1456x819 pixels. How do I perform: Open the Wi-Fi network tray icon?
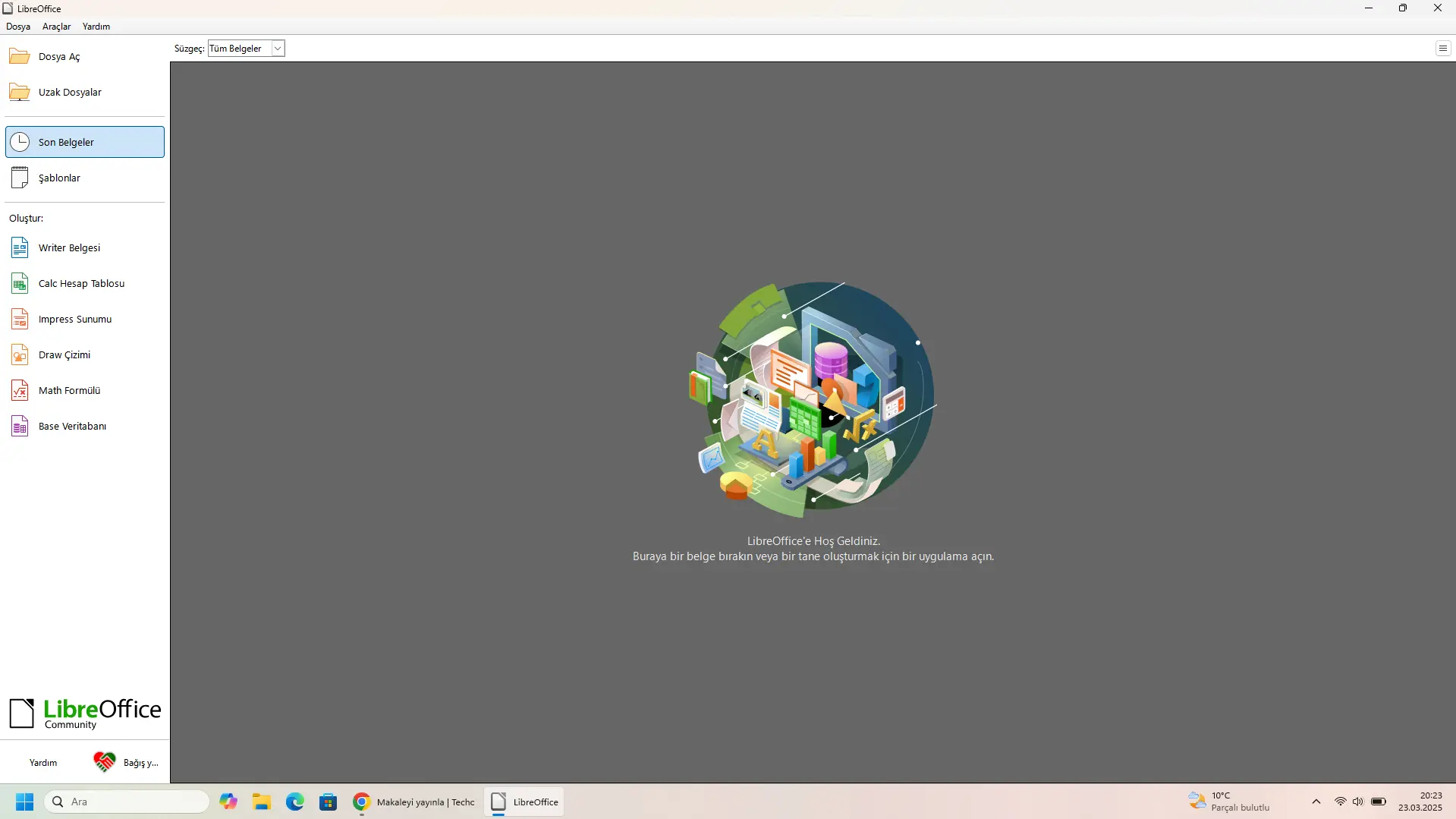(x=1341, y=802)
